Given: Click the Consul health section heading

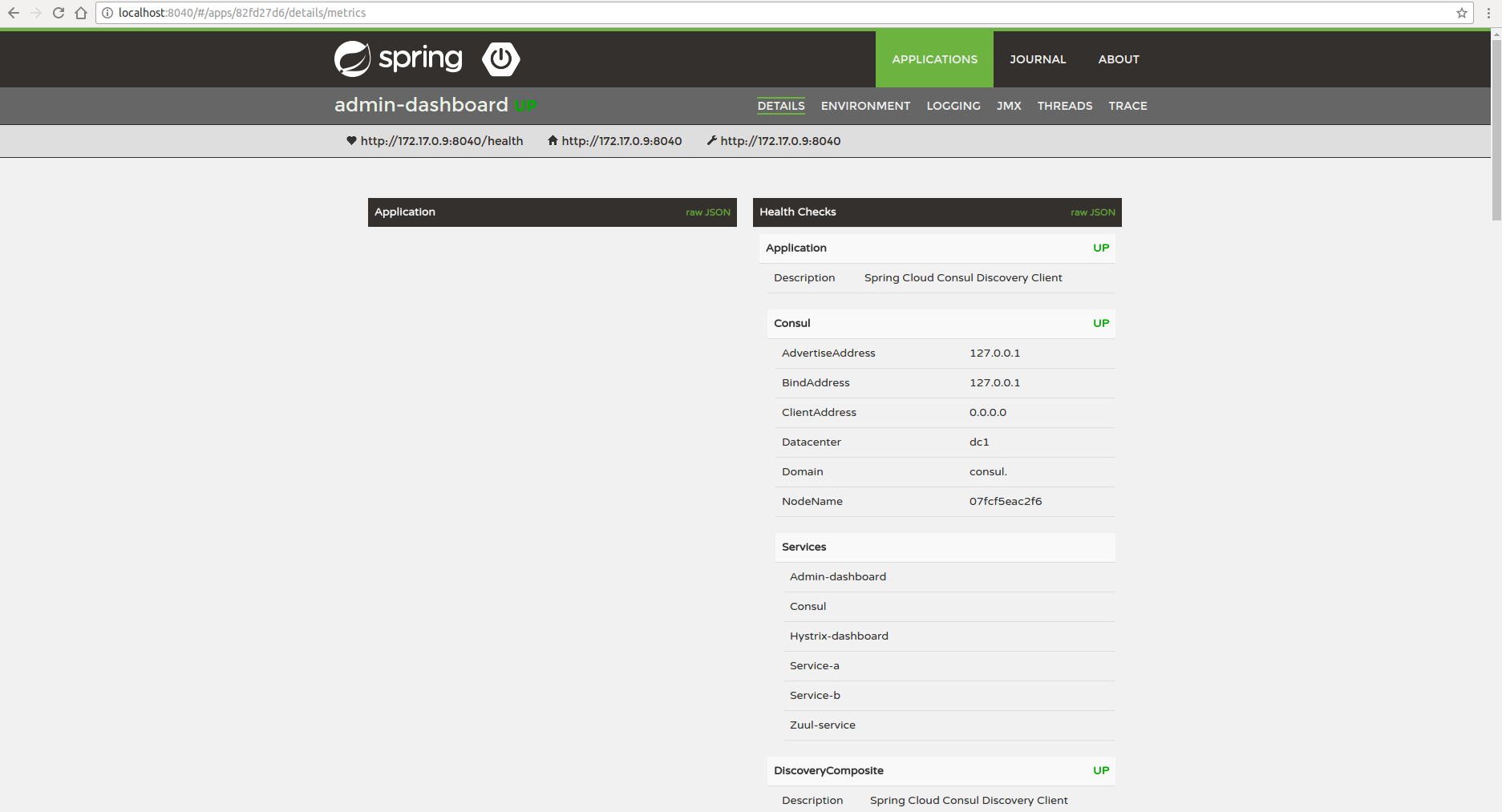Looking at the screenshot, I should (x=792, y=323).
